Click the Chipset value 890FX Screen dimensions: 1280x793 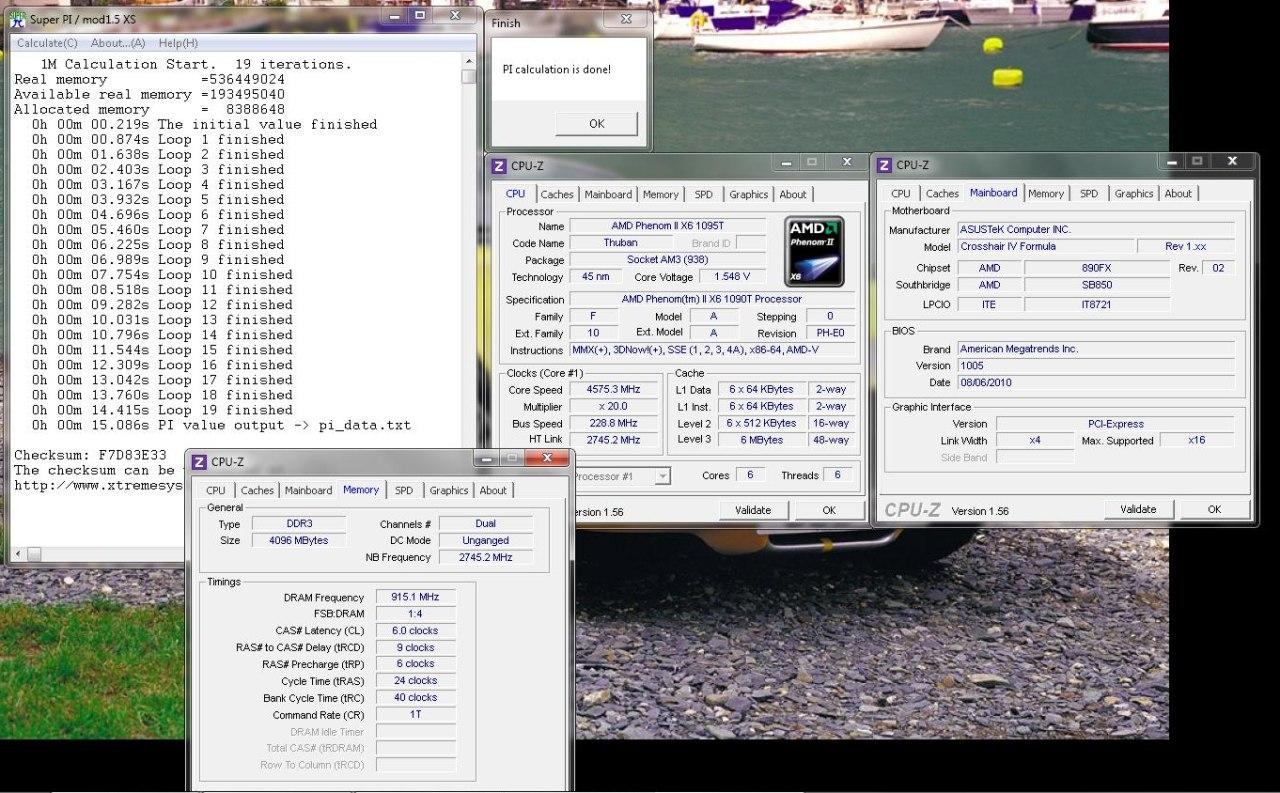coord(1097,268)
